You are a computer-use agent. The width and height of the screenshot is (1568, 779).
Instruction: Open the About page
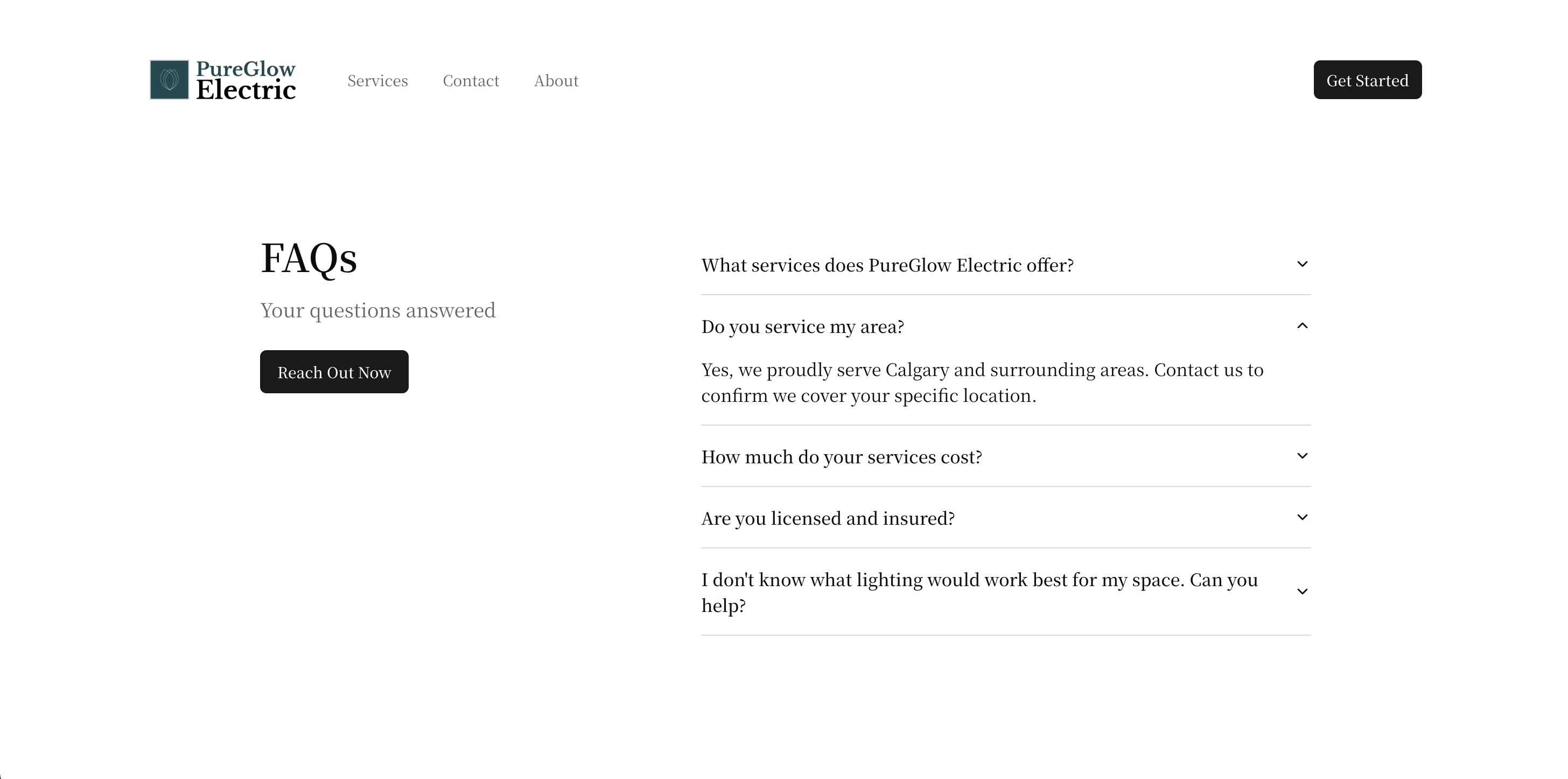coord(556,80)
